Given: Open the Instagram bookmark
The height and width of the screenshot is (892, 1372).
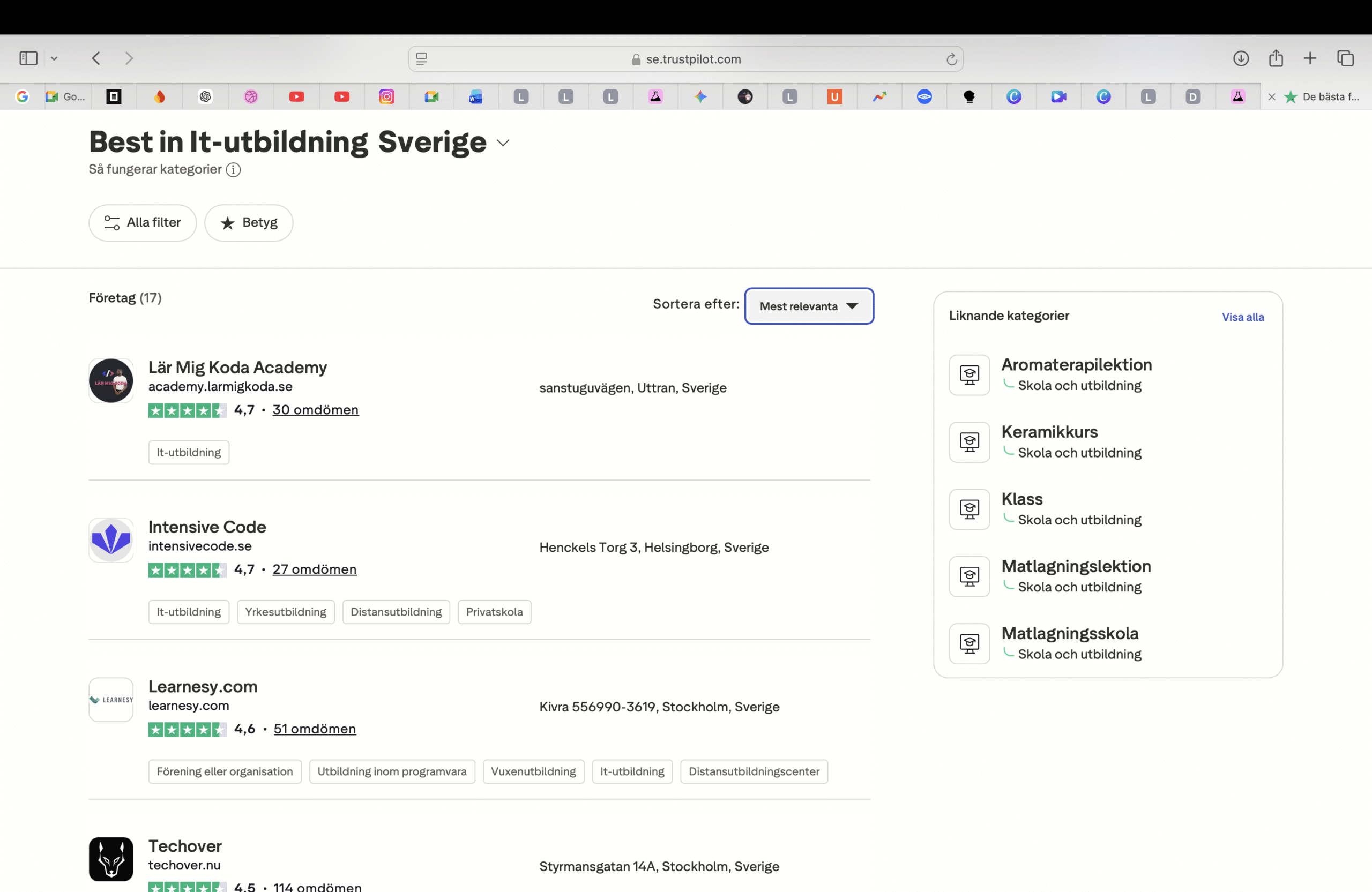Looking at the screenshot, I should pyautogui.click(x=387, y=96).
